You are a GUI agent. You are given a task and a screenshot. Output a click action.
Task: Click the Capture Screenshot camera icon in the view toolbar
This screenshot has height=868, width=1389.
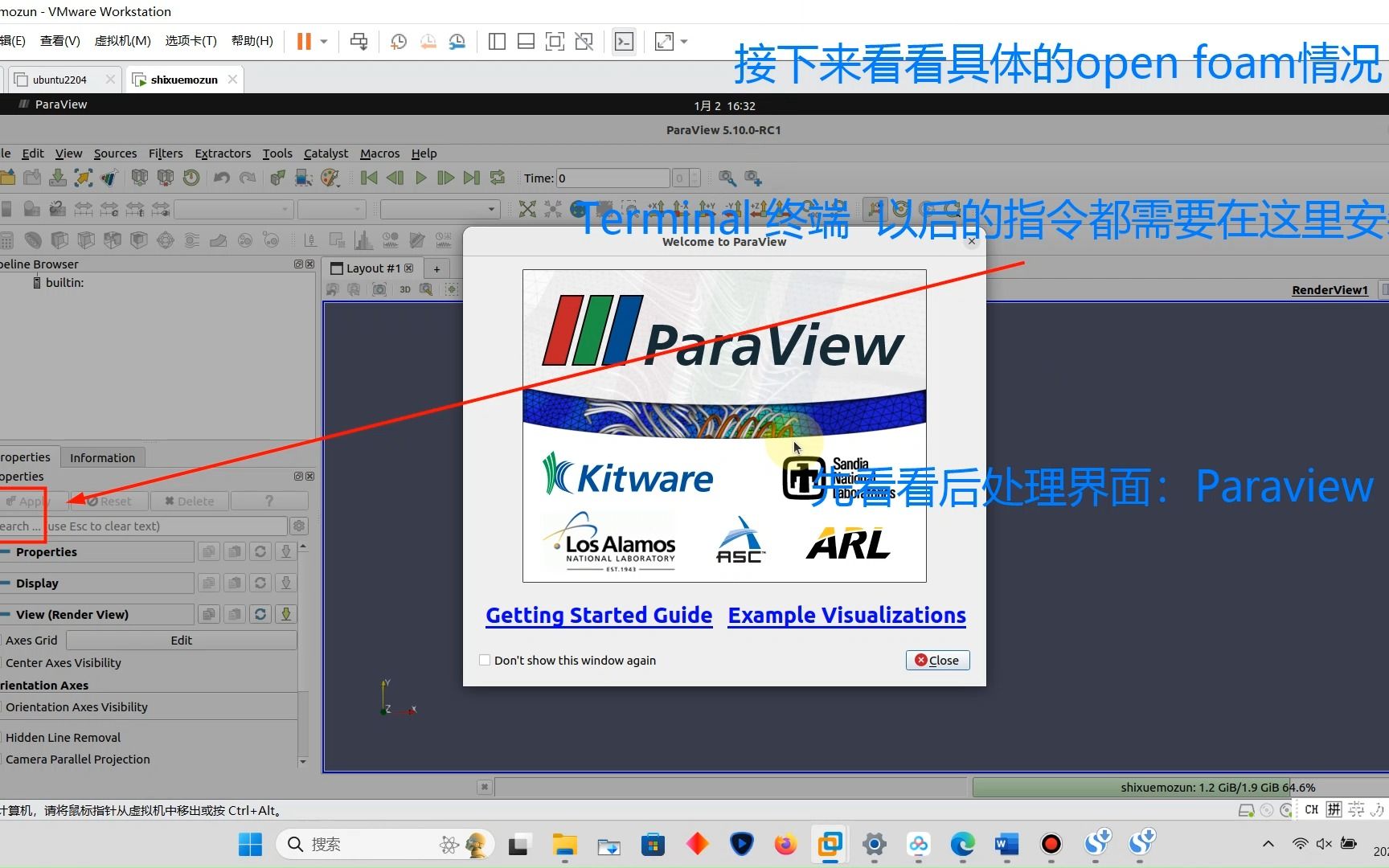[x=379, y=289]
